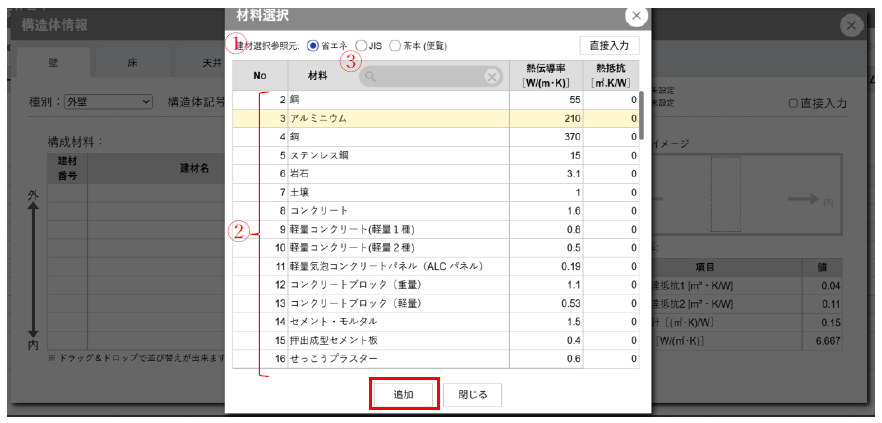
Task: Choose the 茶本 (便覧) radio option
Action: pos(396,45)
